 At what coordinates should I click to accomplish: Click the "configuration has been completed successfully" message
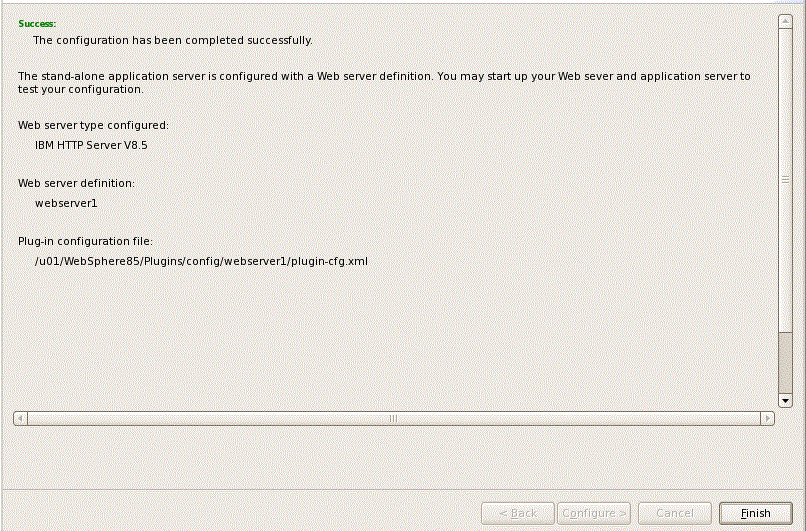pyautogui.click(x=172, y=40)
